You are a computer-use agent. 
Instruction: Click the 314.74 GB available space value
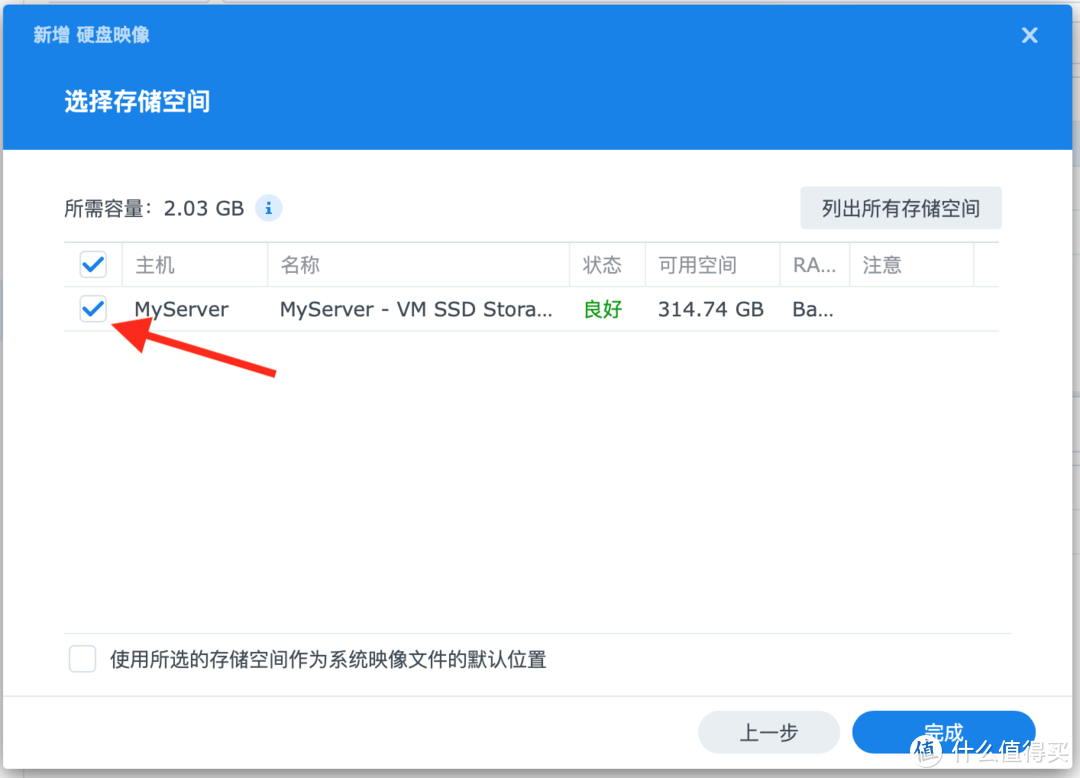[710, 309]
